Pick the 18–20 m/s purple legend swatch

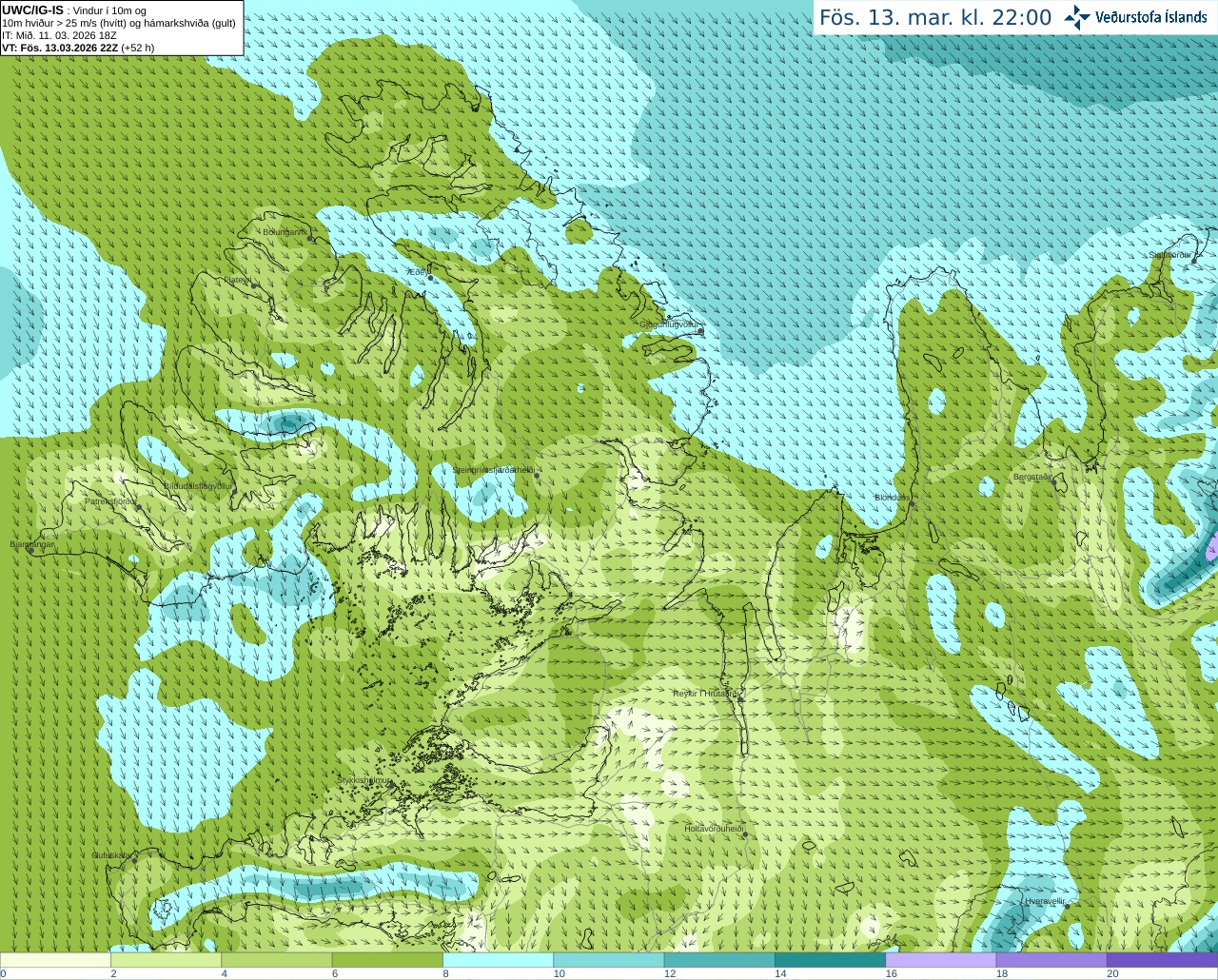point(1051,960)
